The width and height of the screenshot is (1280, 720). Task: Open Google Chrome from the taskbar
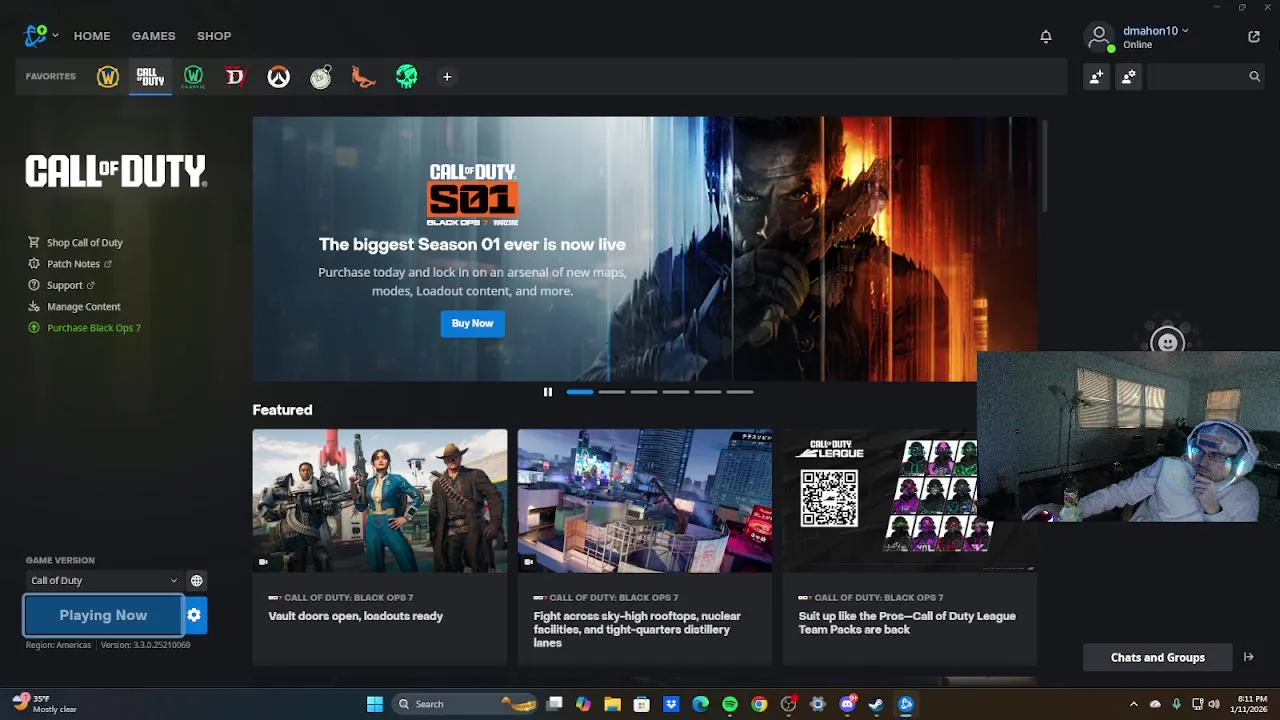point(759,704)
